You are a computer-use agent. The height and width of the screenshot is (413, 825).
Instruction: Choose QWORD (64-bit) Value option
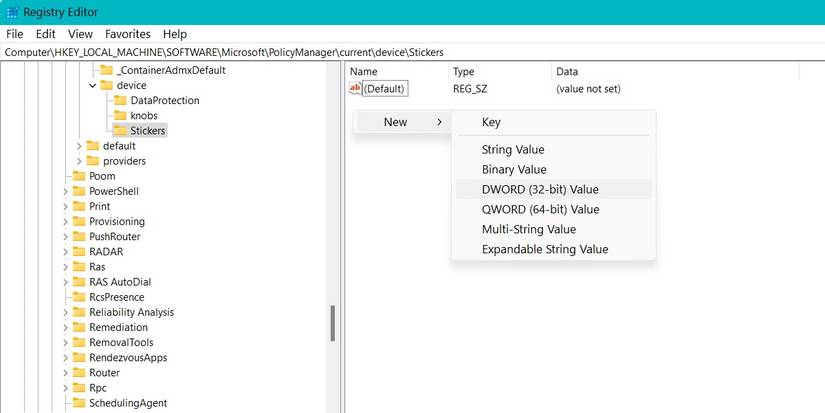(554, 209)
